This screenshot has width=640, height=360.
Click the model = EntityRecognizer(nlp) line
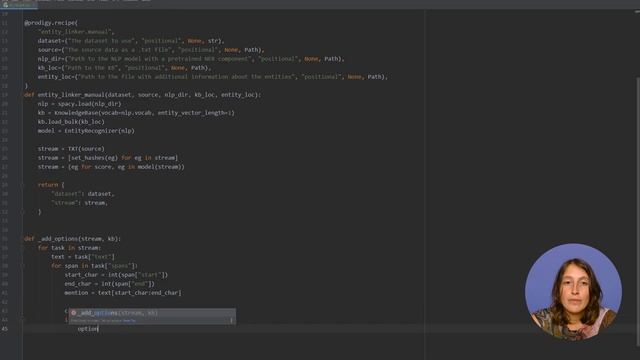tap(86, 131)
